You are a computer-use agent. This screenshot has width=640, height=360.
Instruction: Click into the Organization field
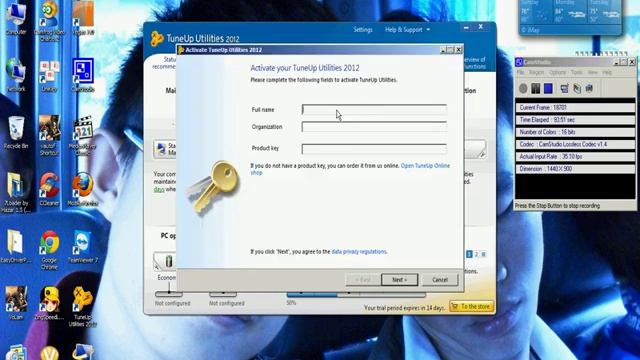click(x=374, y=127)
